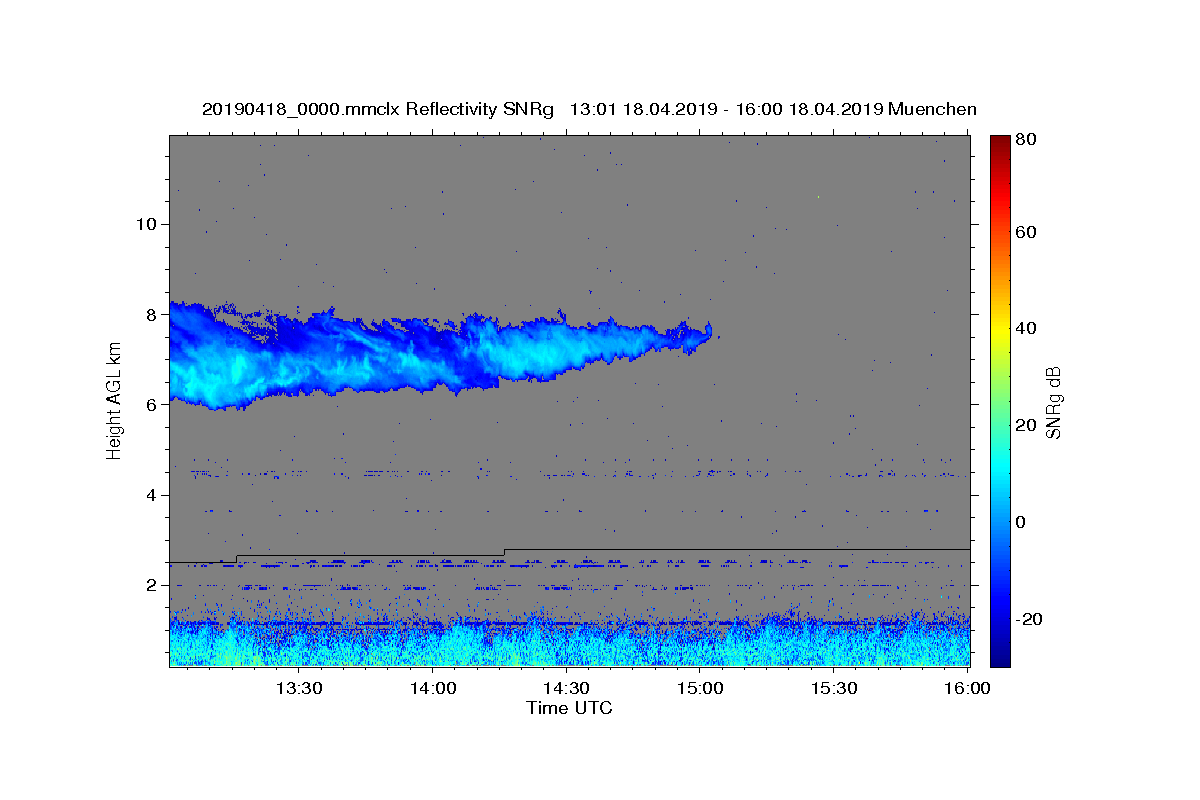Click the dark red top of colorbar
The image size is (1200, 800).
coord(1000,145)
